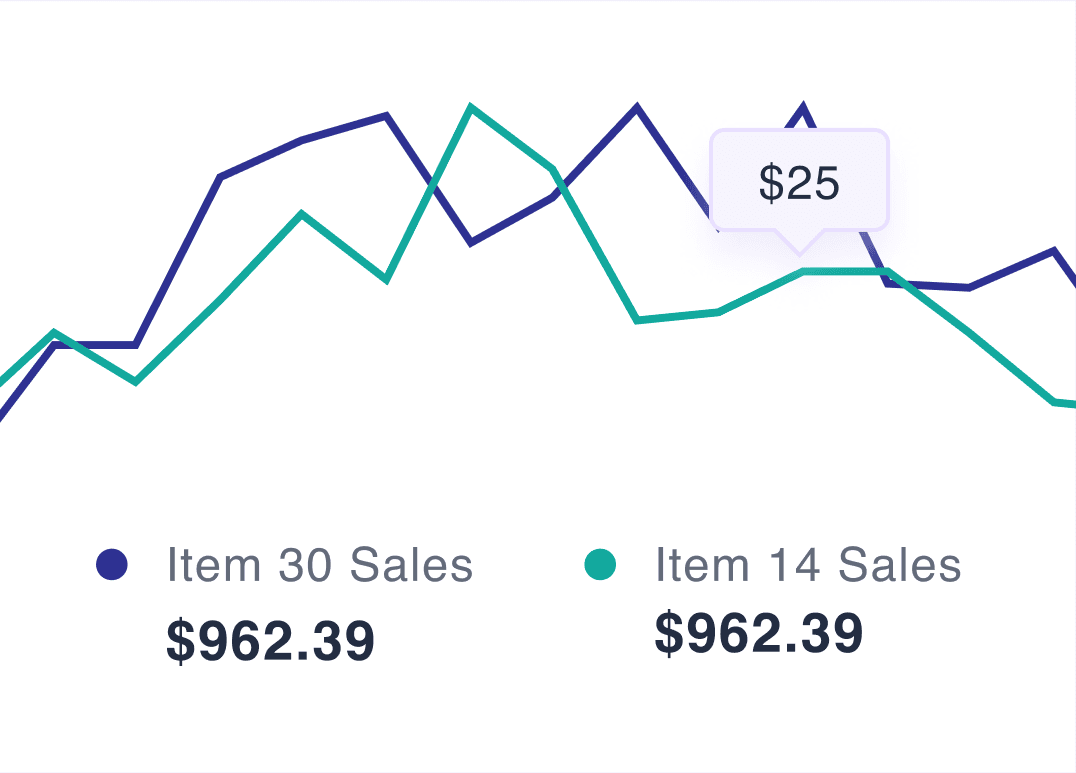Click the dark blue steep rise's top corner
The height and width of the screenshot is (773, 1076).
pyautogui.click(x=220, y=177)
